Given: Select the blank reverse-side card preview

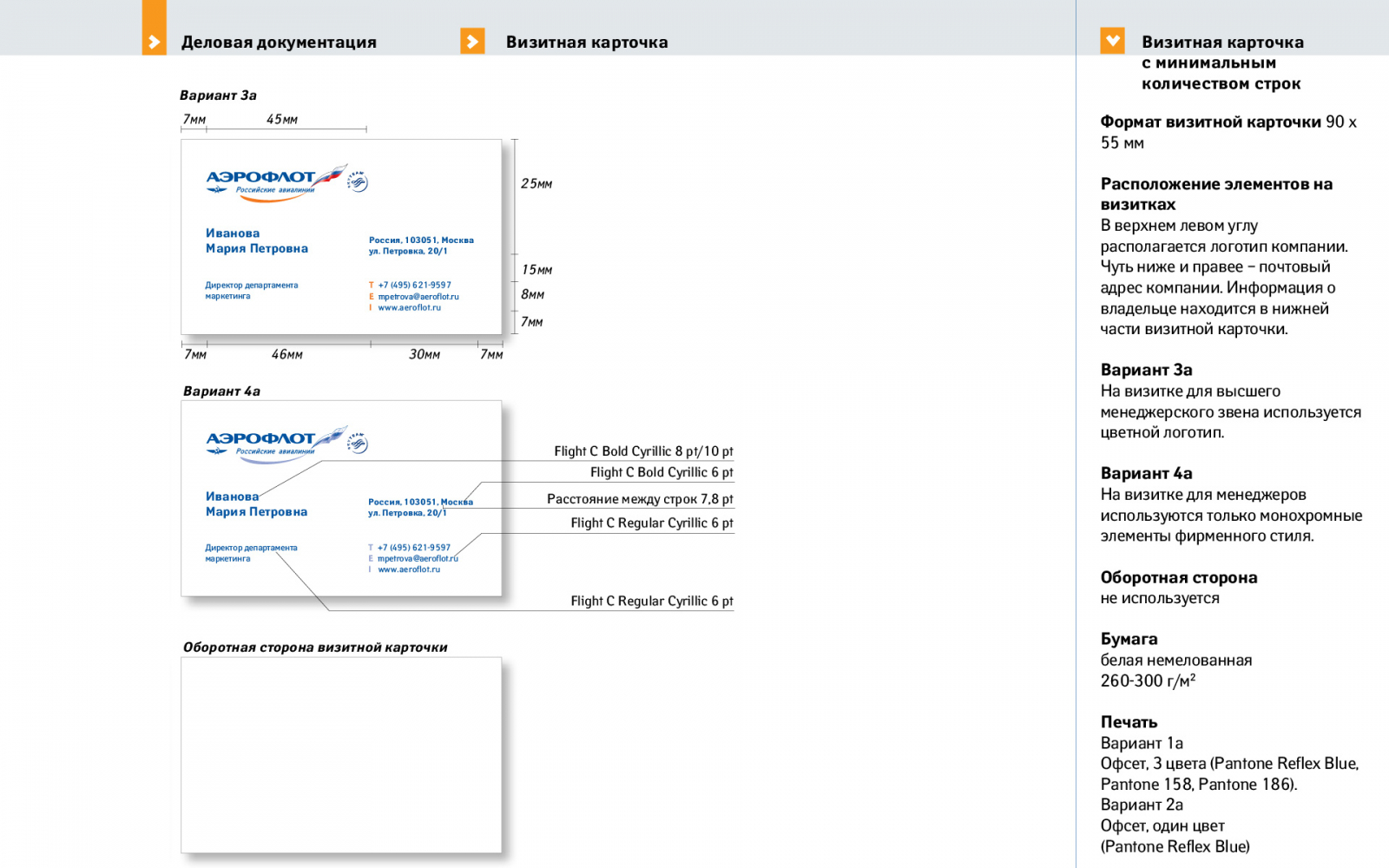Looking at the screenshot, I should tap(341, 754).
